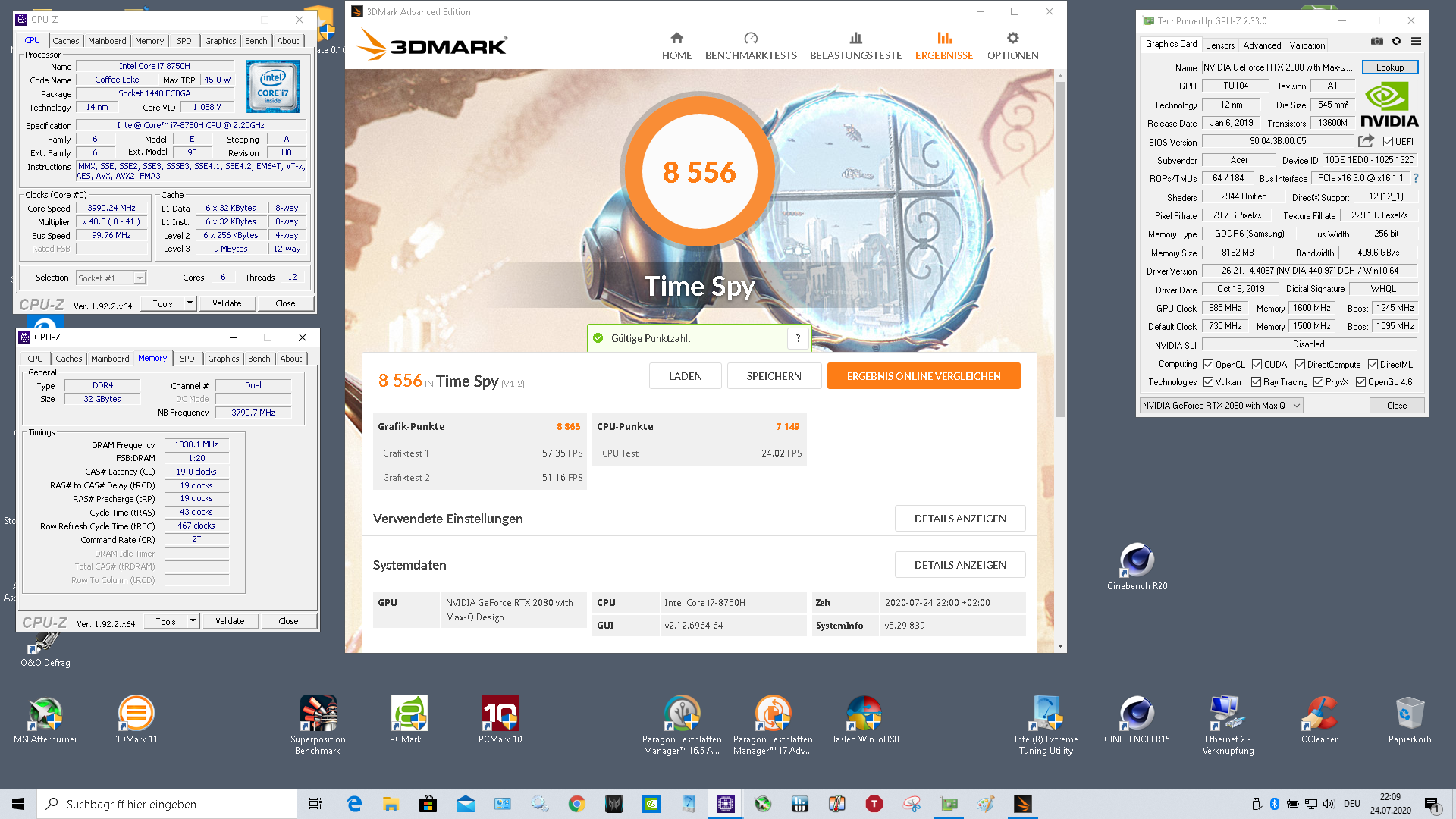Click the Windows Start button

point(18,804)
